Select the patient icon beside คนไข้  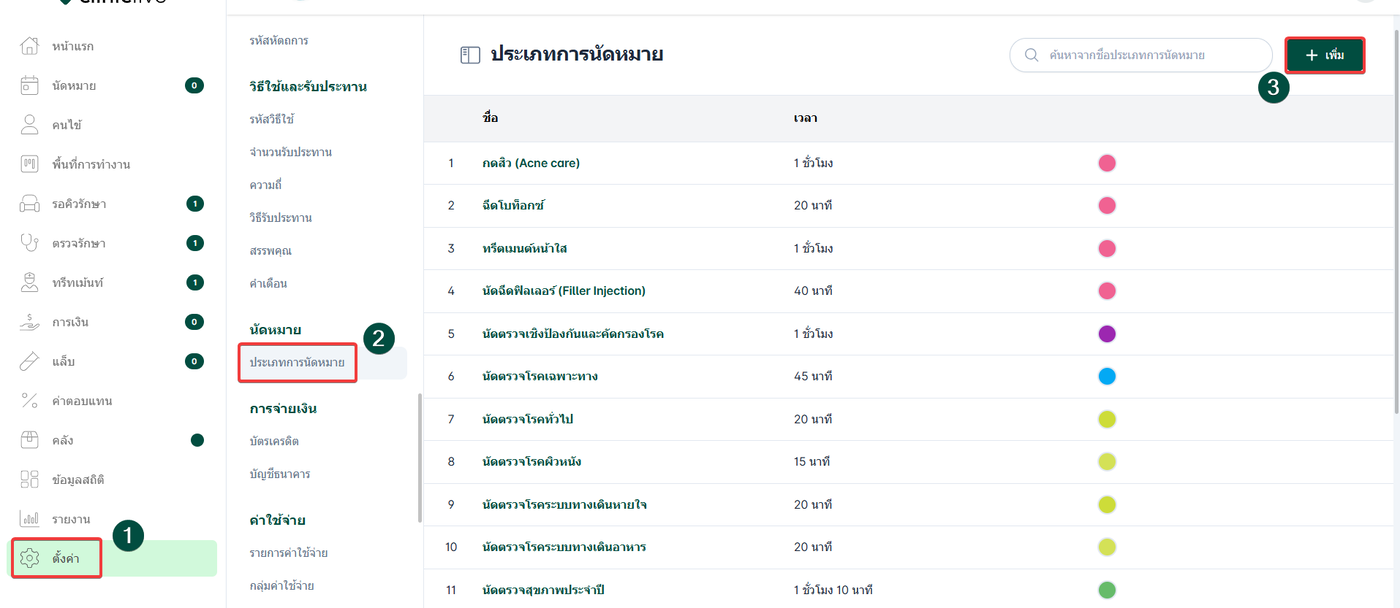30,125
